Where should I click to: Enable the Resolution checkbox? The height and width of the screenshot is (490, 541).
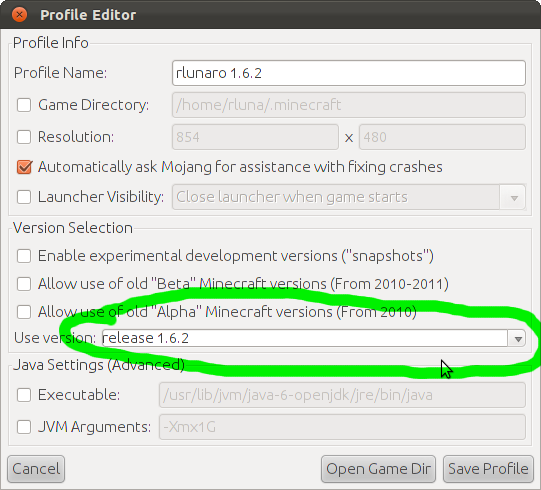[x=24, y=137]
